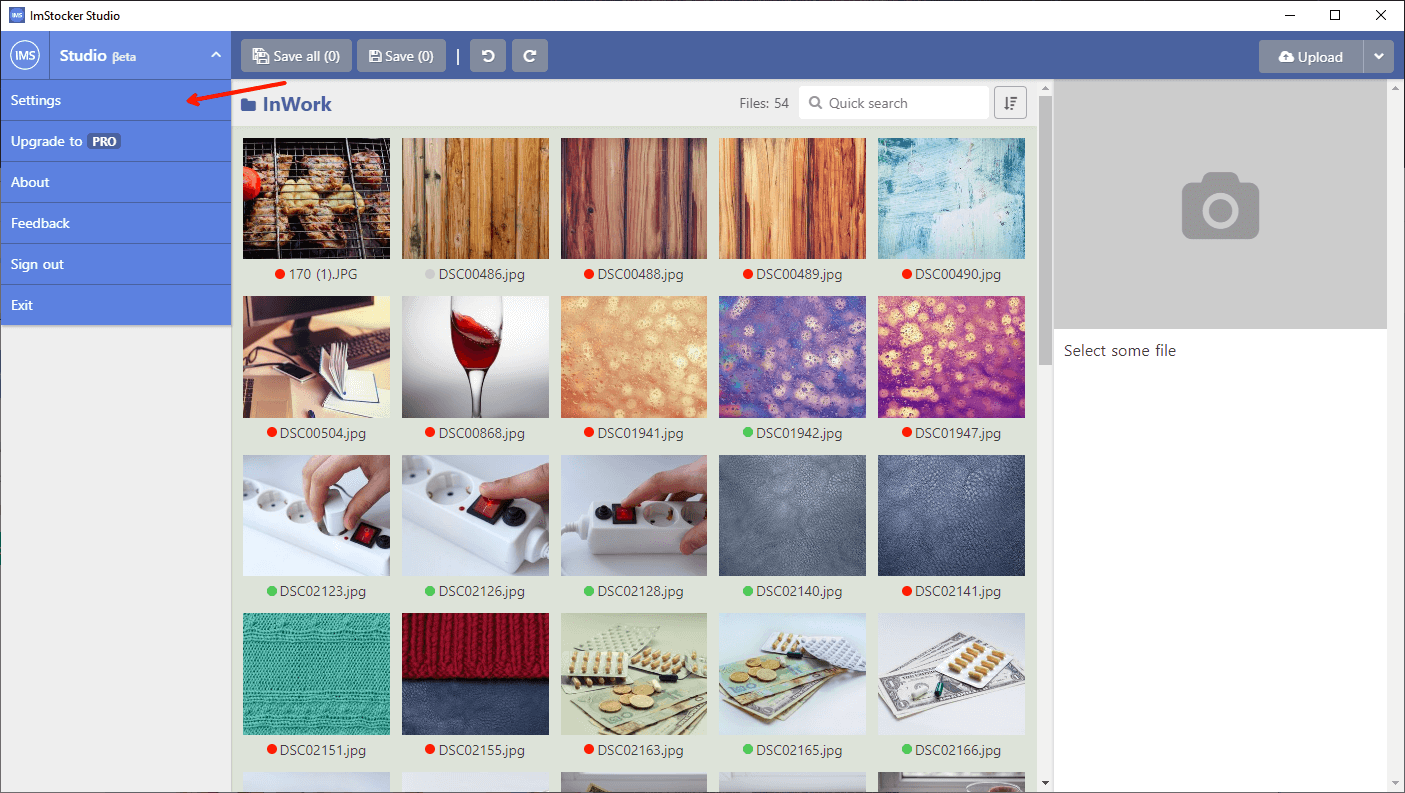The width and height of the screenshot is (1405, 793).
Task: Click the camera preview placeholder
Action: (1220, 205)
